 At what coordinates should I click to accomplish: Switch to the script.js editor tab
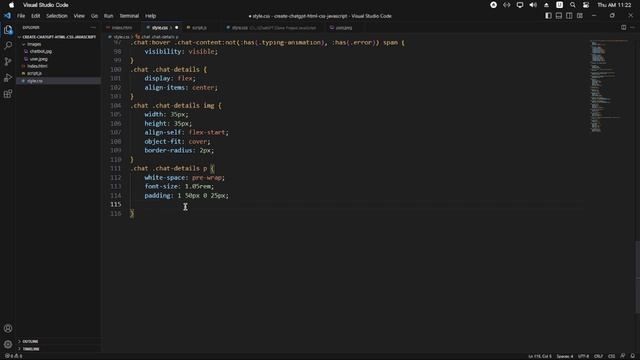199,28
